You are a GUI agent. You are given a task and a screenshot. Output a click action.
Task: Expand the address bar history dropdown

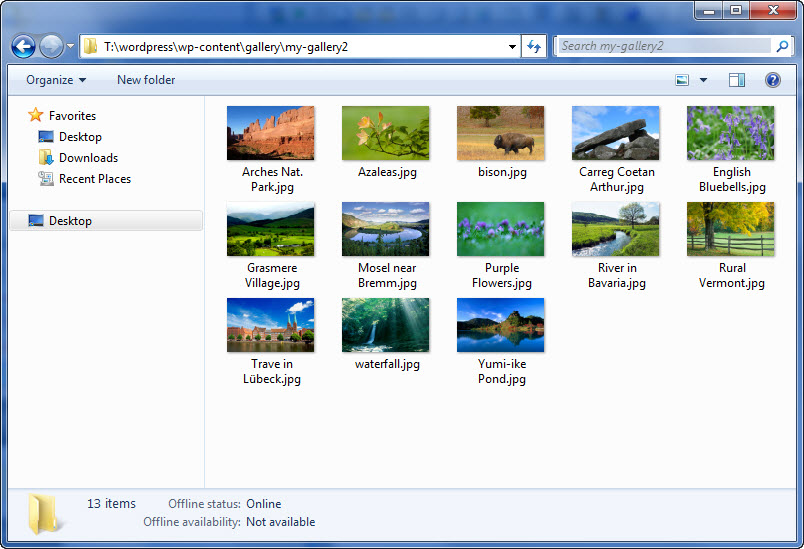[512, 46]
